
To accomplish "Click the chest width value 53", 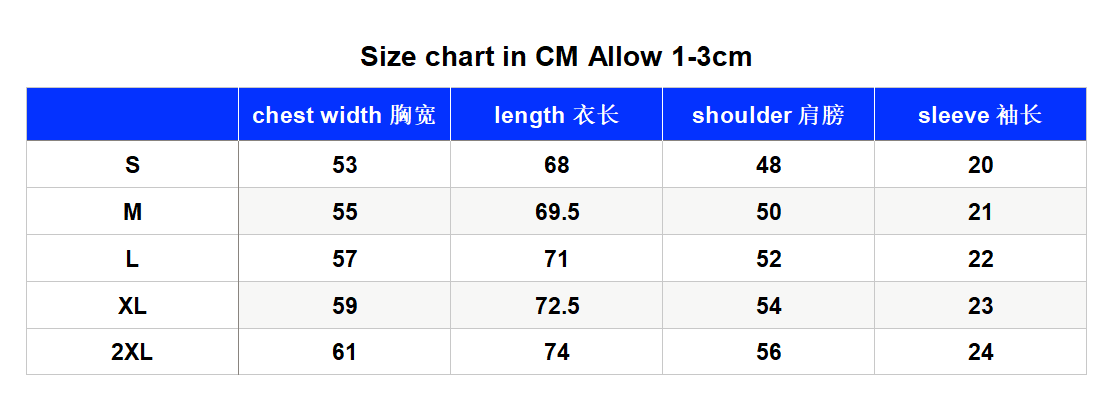I will 344,165.
